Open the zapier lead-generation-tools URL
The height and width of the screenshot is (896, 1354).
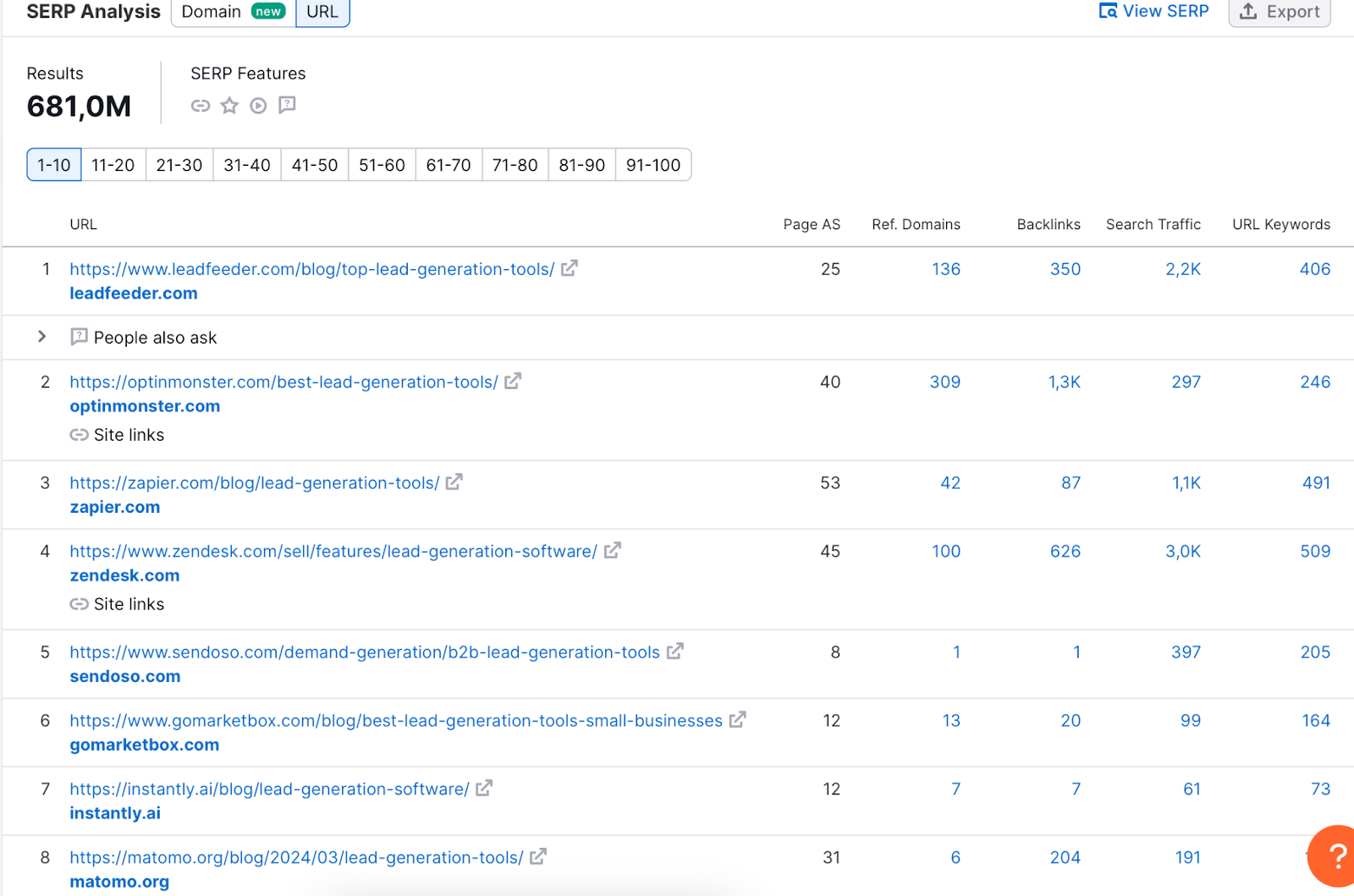point(255,483)
